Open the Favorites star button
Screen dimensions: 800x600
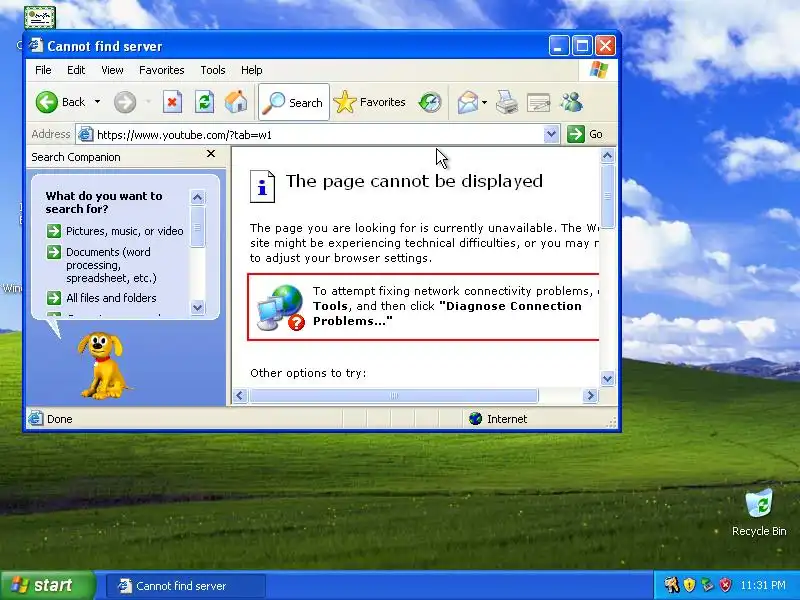point(369,102)
